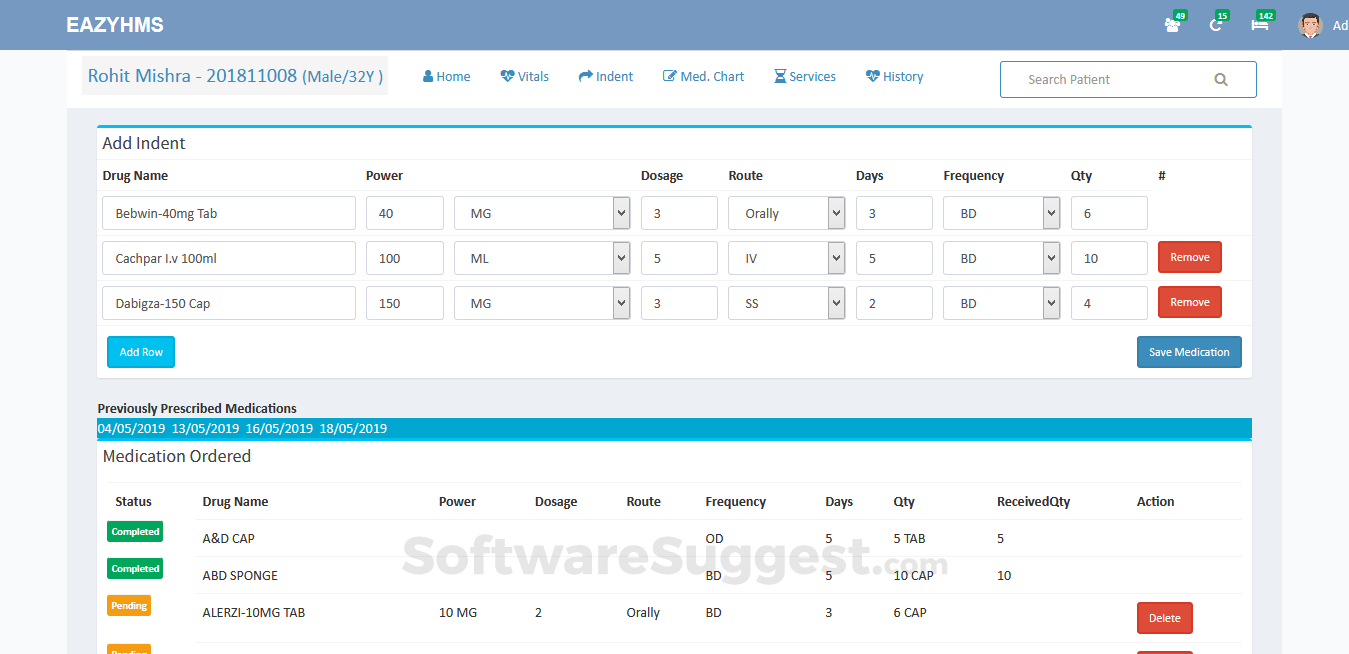Image resolution: width=1349 pixels, height=654 pixels.
Task: Expand the BD frequency dropdown for Dabigza-150 Cap
Action: [x=1001, y=303]
